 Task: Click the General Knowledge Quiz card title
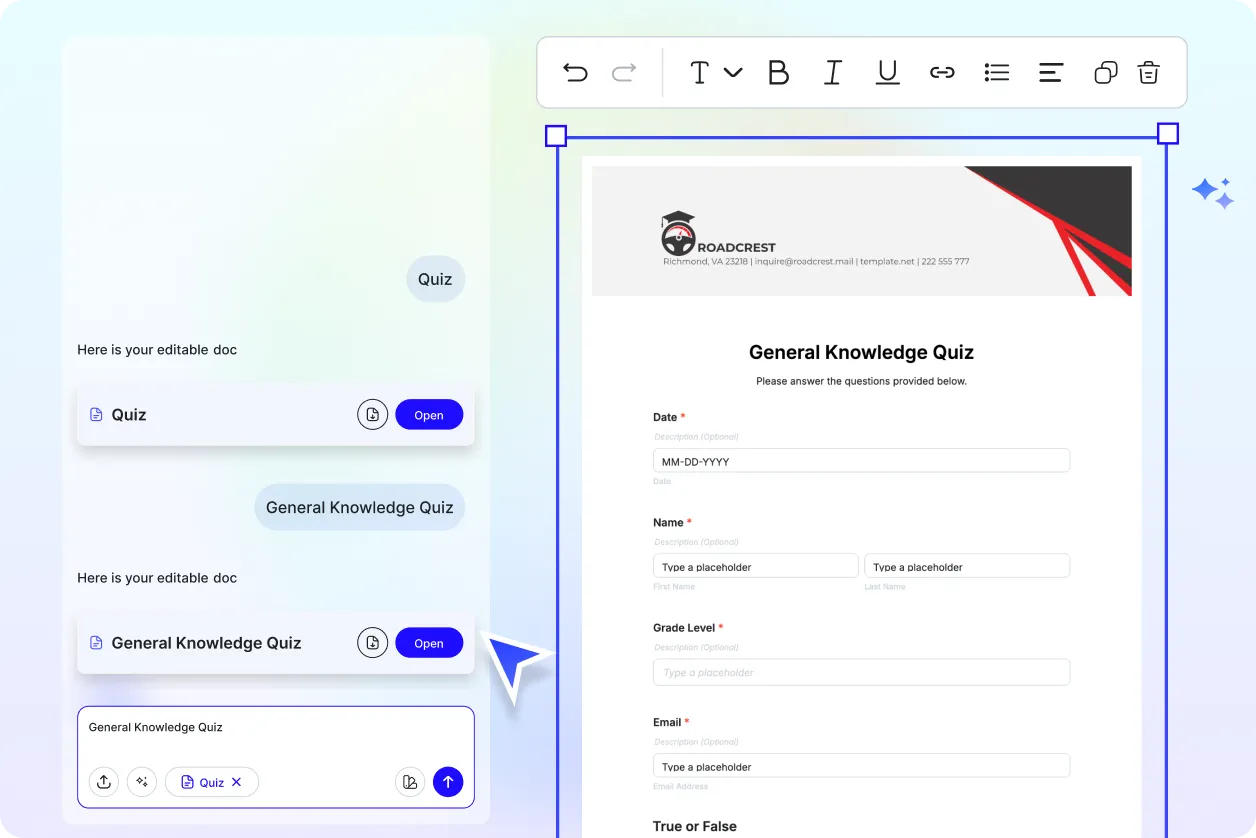pos(206,643)
